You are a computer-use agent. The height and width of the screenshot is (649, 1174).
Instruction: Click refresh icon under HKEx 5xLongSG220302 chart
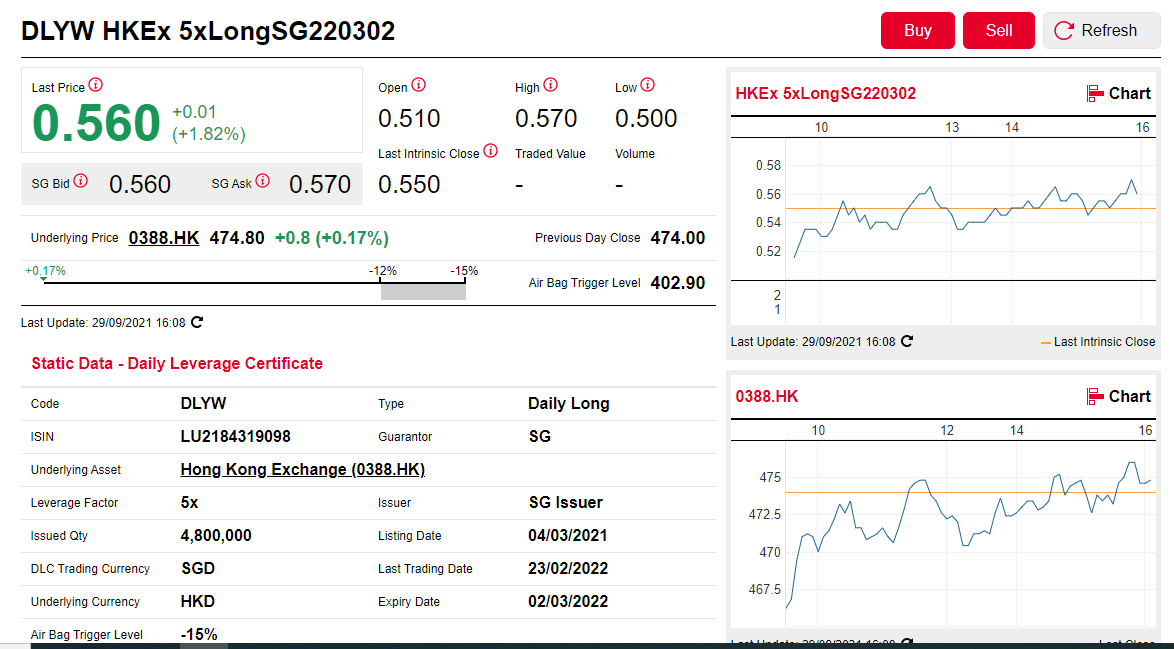click(907, 341)
